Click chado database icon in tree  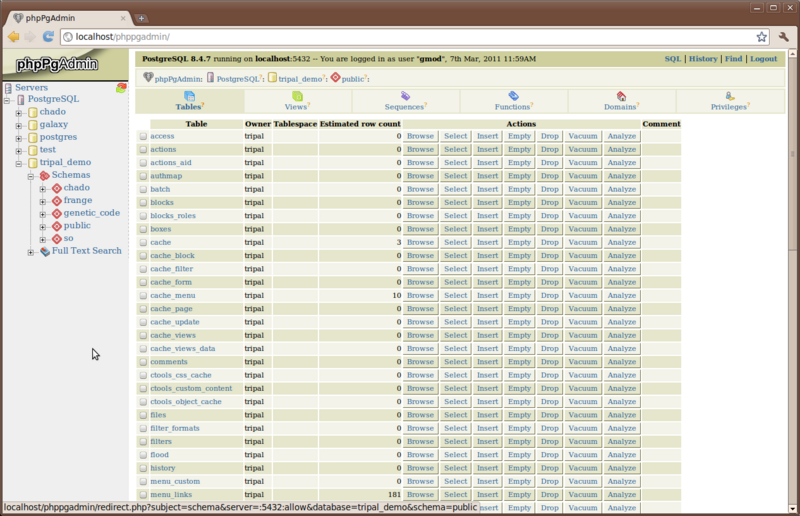(33, 112)
